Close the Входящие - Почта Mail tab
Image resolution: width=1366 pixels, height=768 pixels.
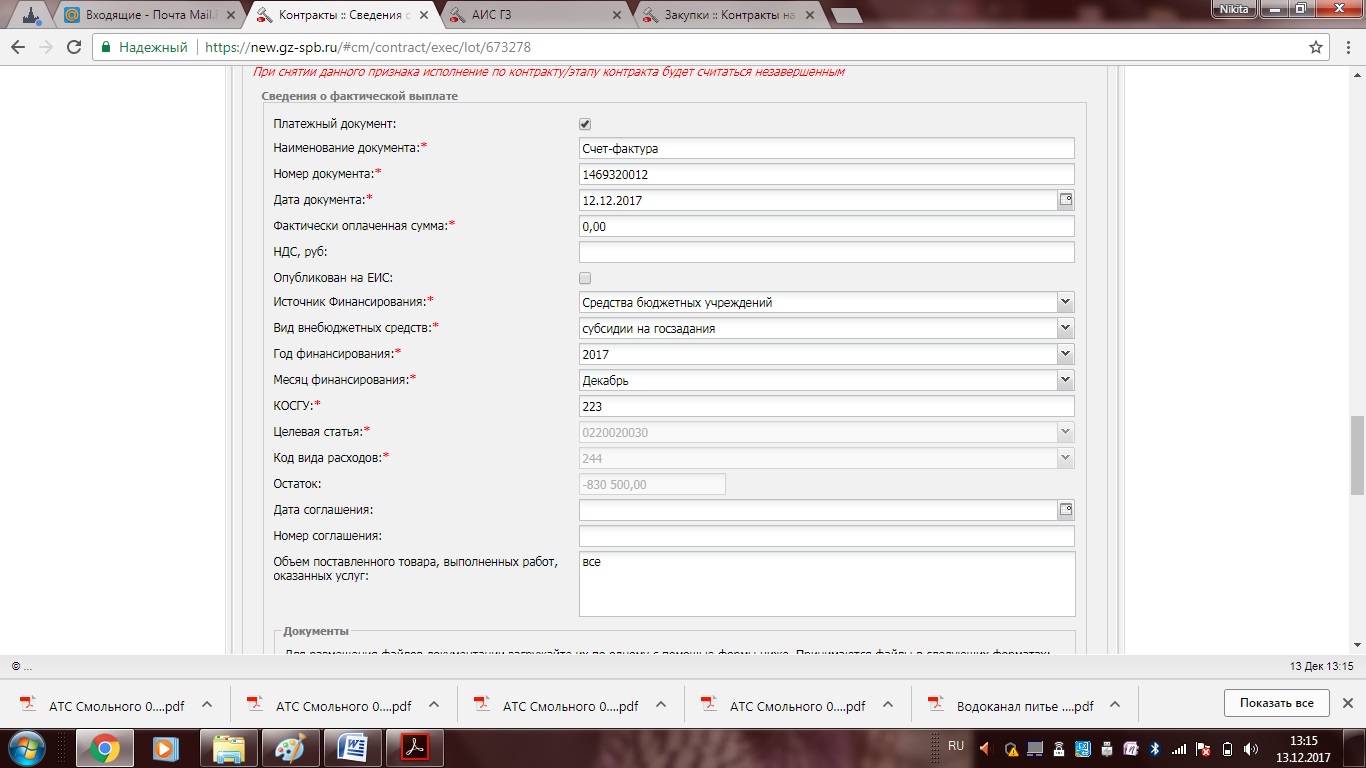(233, 15)
